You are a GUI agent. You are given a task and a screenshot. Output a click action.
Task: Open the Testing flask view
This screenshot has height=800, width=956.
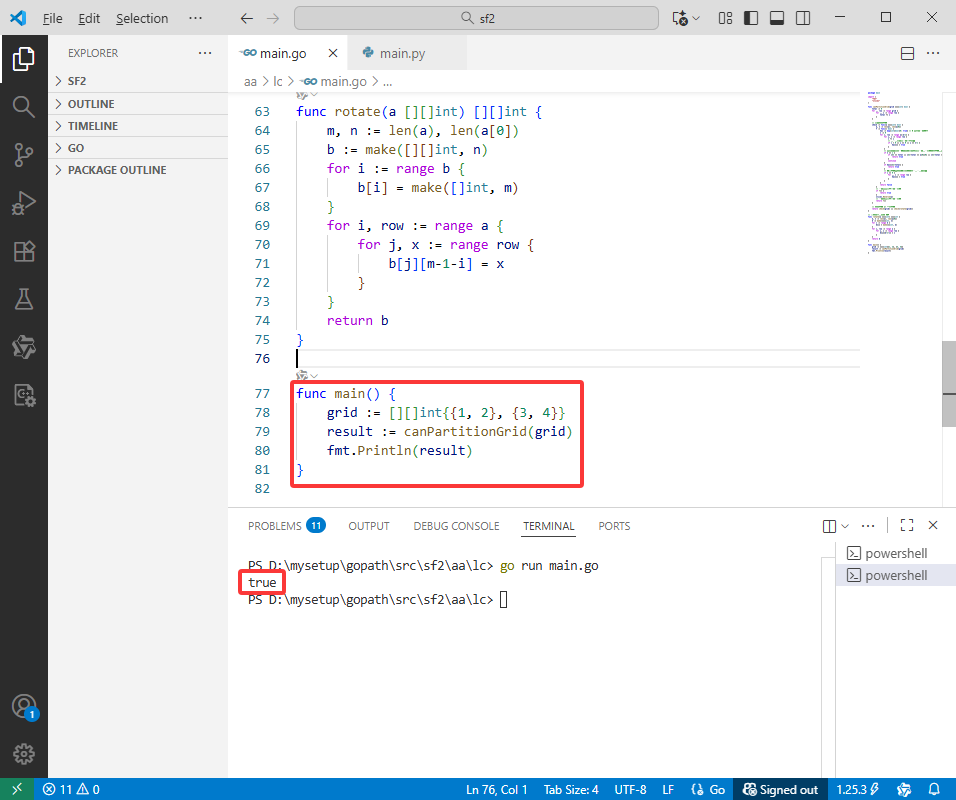point(23,299)
